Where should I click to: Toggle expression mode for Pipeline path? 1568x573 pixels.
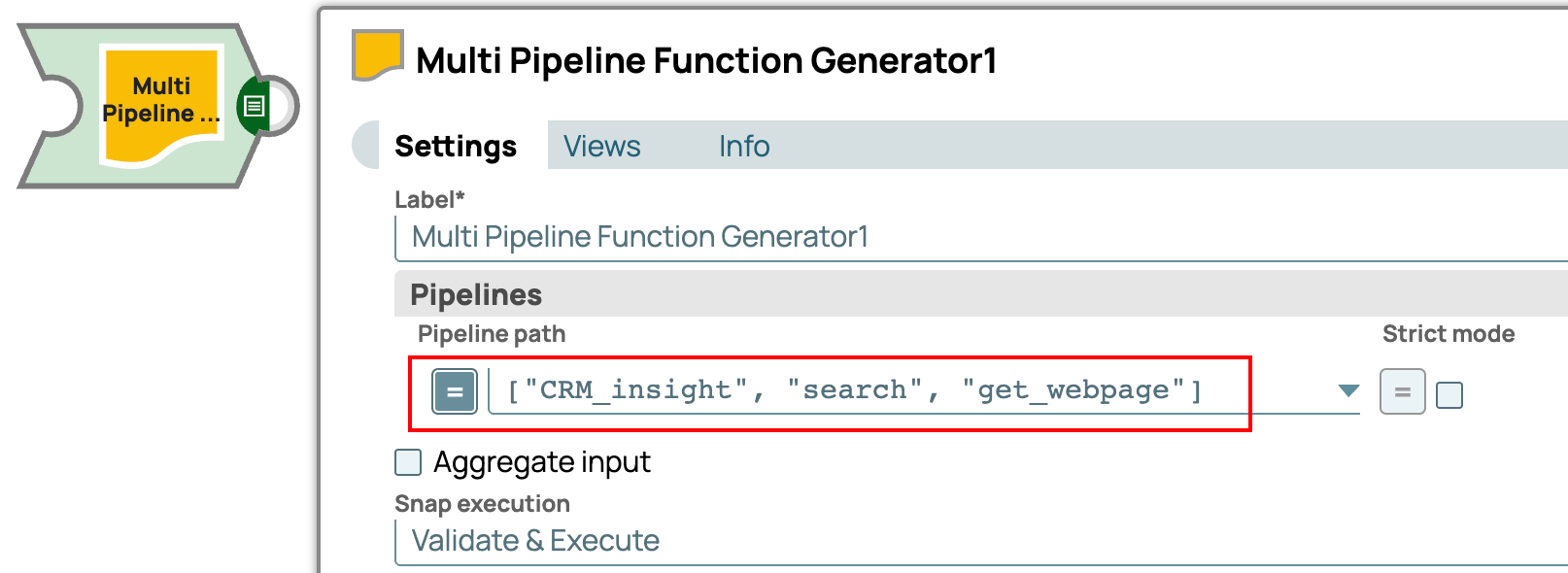[x=455, y=392]
